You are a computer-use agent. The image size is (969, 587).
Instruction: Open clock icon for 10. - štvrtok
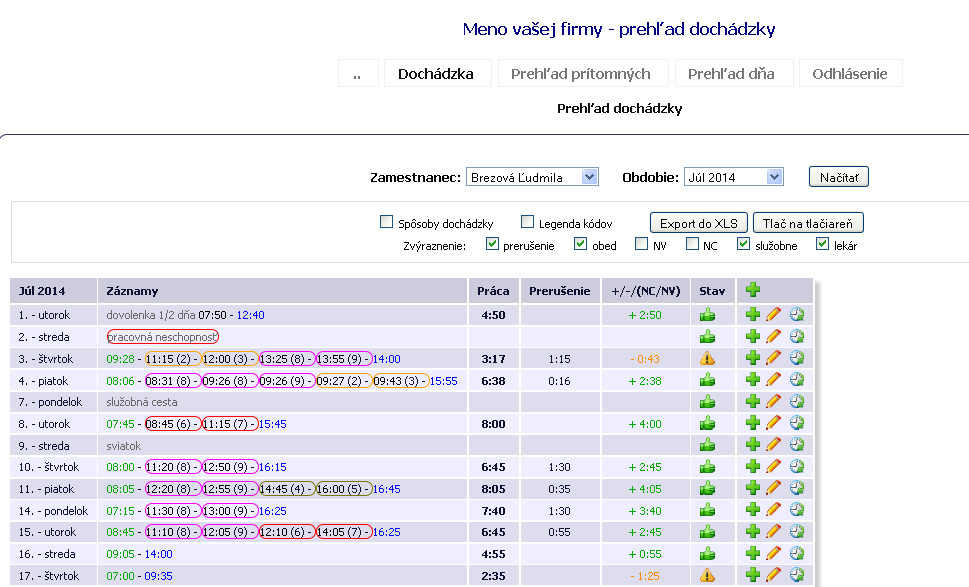point(797,467)
